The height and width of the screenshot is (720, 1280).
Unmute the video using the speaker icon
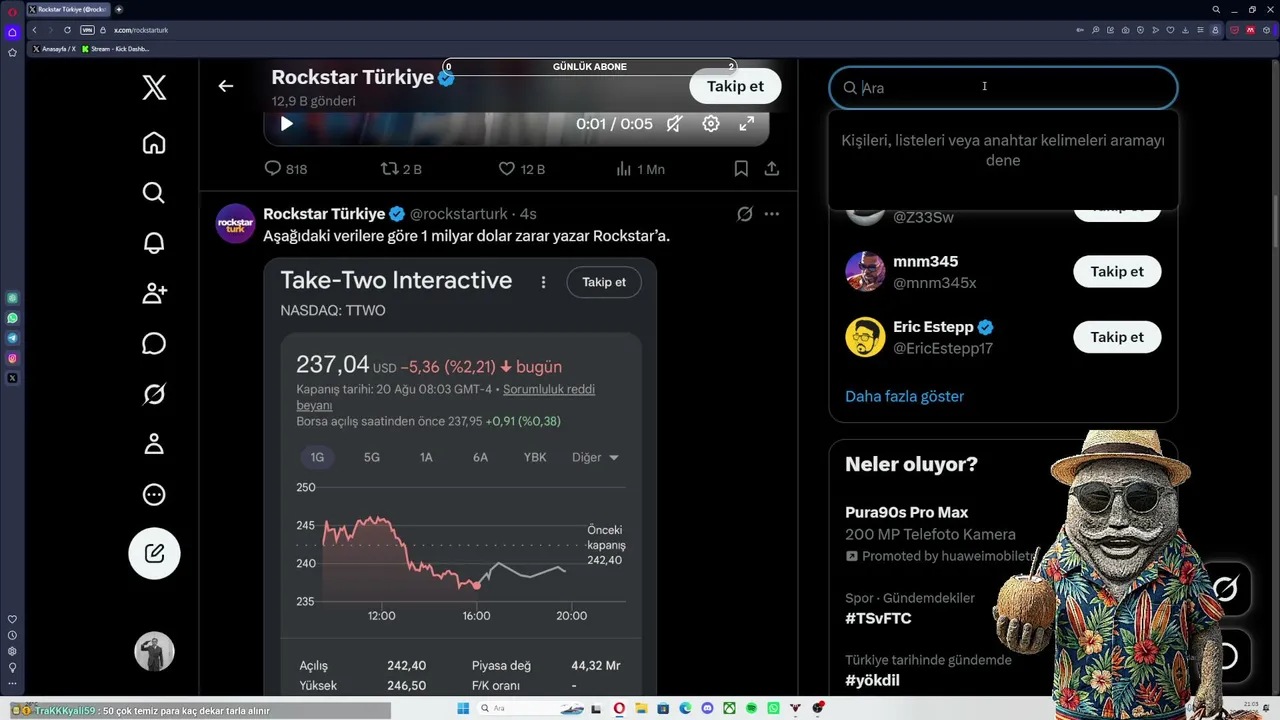(675, 124)
